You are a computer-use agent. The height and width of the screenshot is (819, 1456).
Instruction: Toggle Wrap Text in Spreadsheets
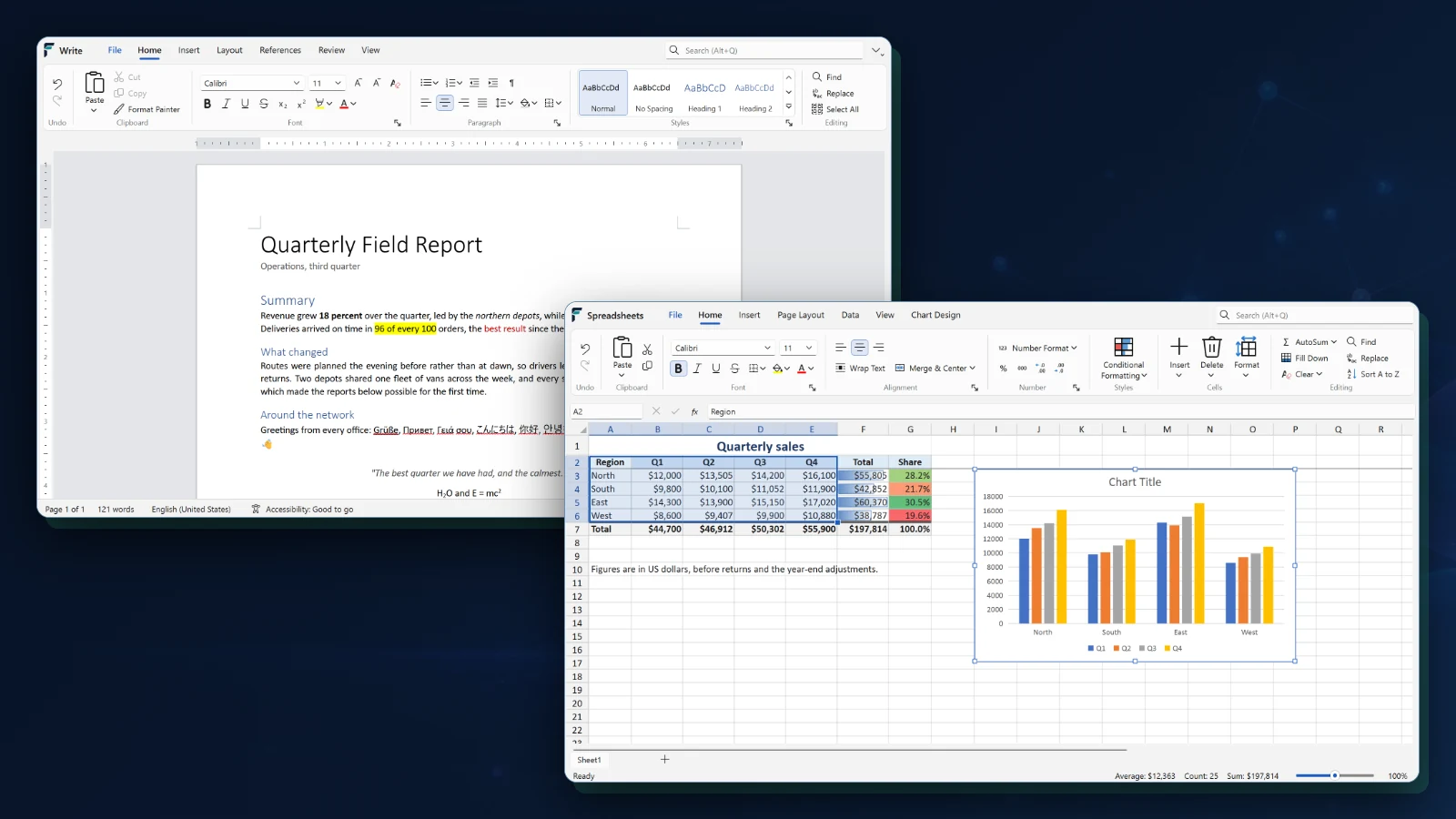(x=860, y=369)
